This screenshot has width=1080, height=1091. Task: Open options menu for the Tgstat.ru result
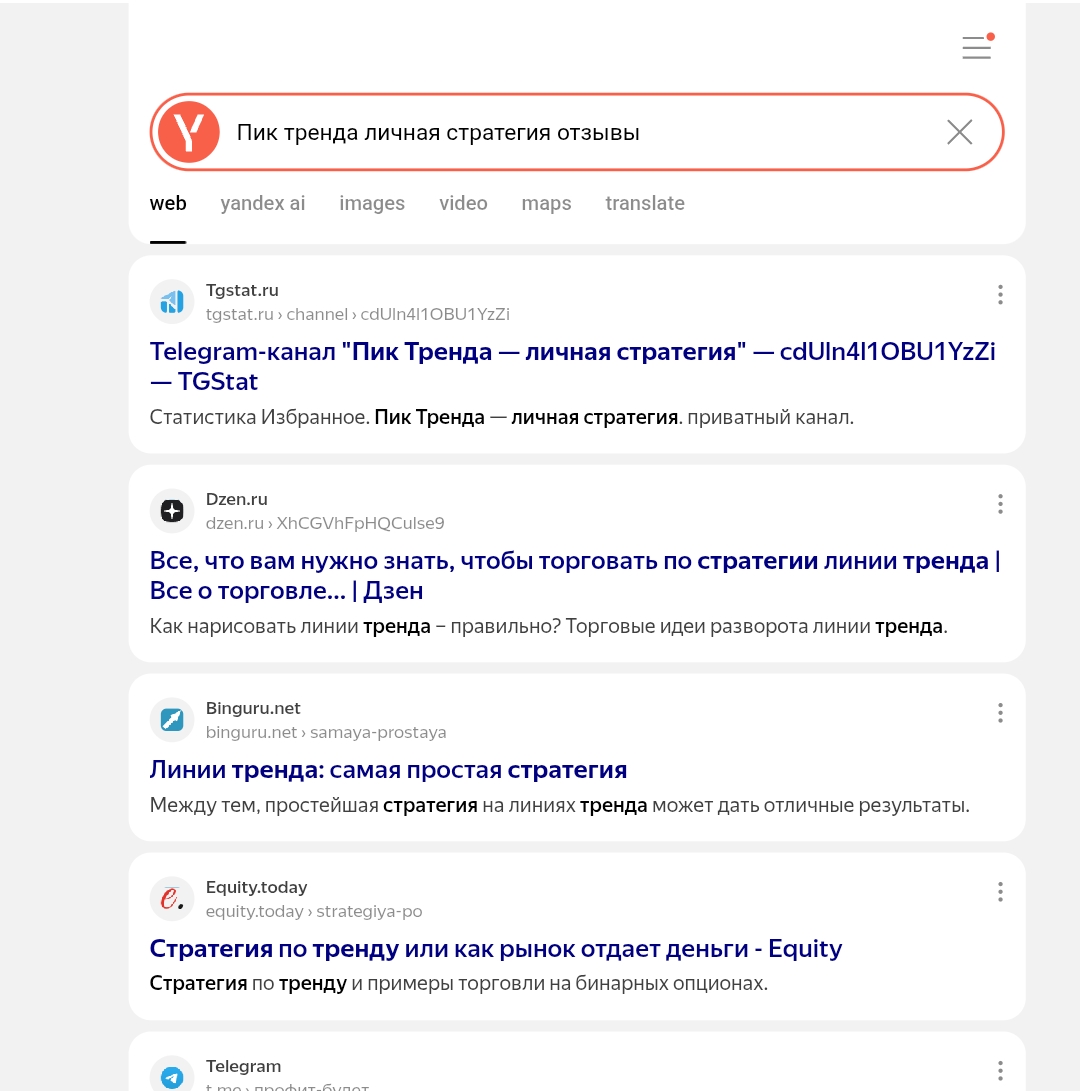[x=1000, y=294]
